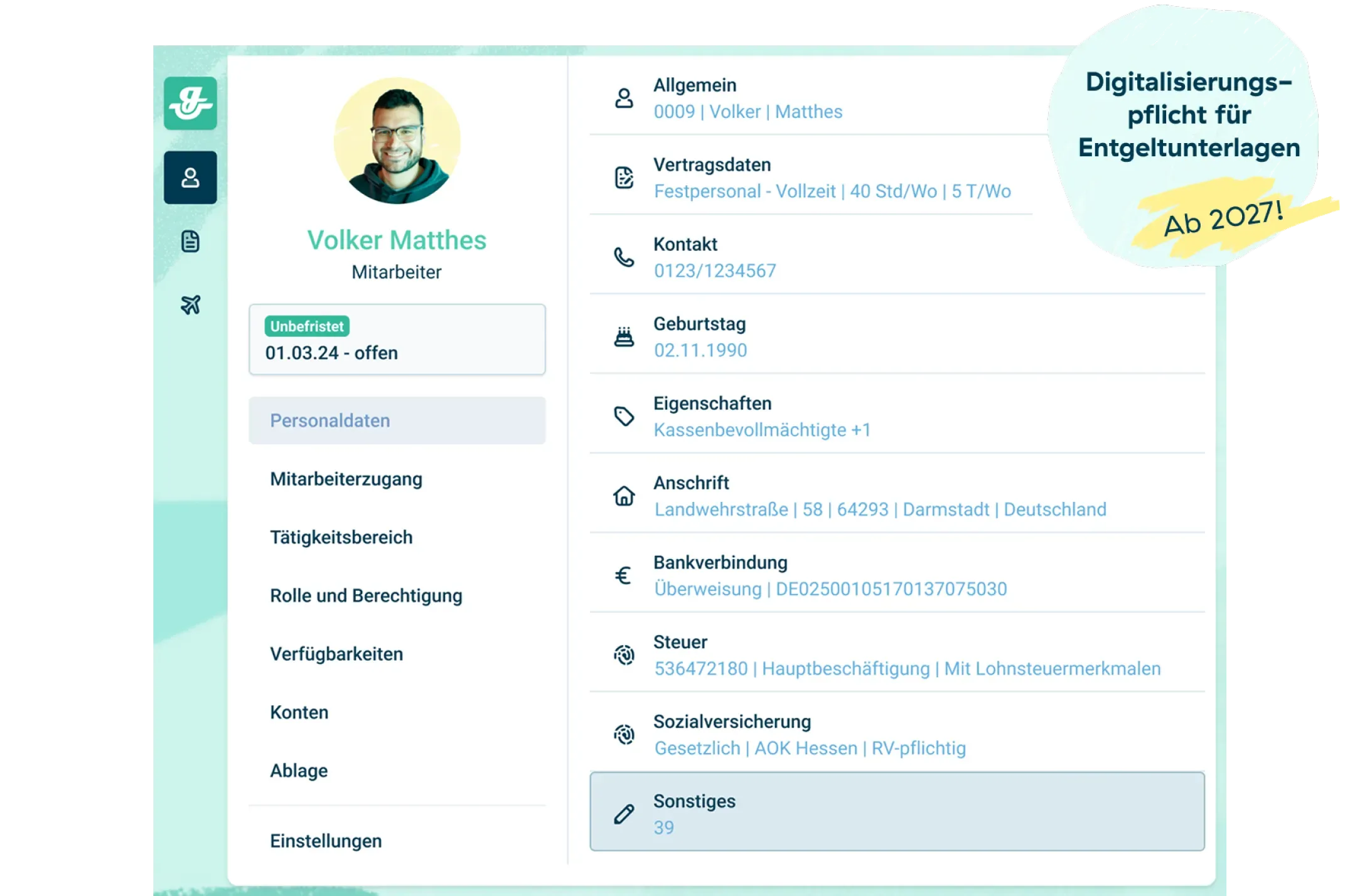The width and height of the screenshot is (1350, 896).
Task: Click the phone icon next to Kontakt
Action: (x=623, y=257)
